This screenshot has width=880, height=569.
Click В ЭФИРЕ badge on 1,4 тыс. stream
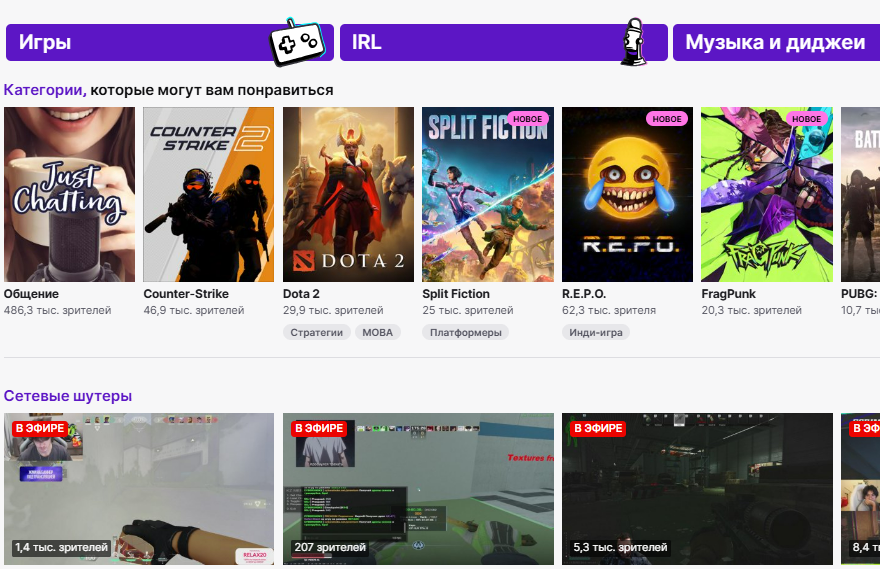point(40,429)
